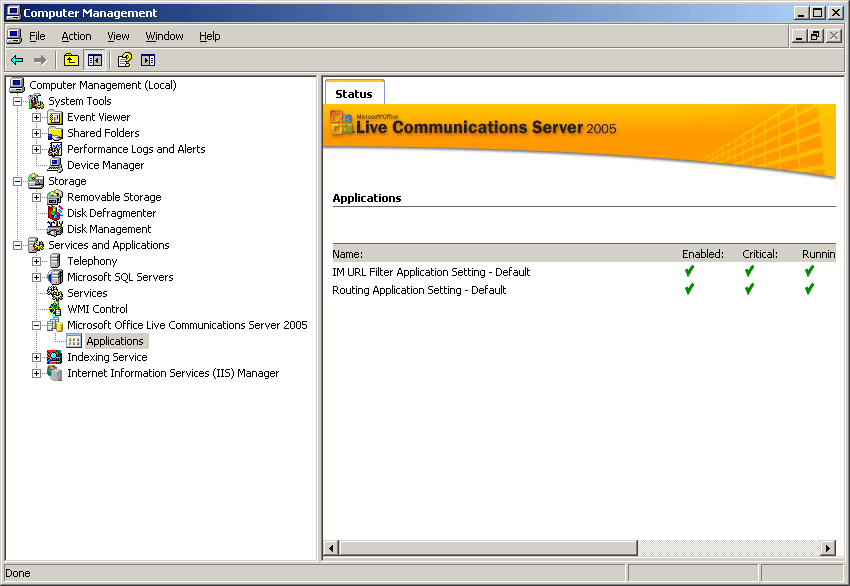Open the Window menu

[164, 36]
